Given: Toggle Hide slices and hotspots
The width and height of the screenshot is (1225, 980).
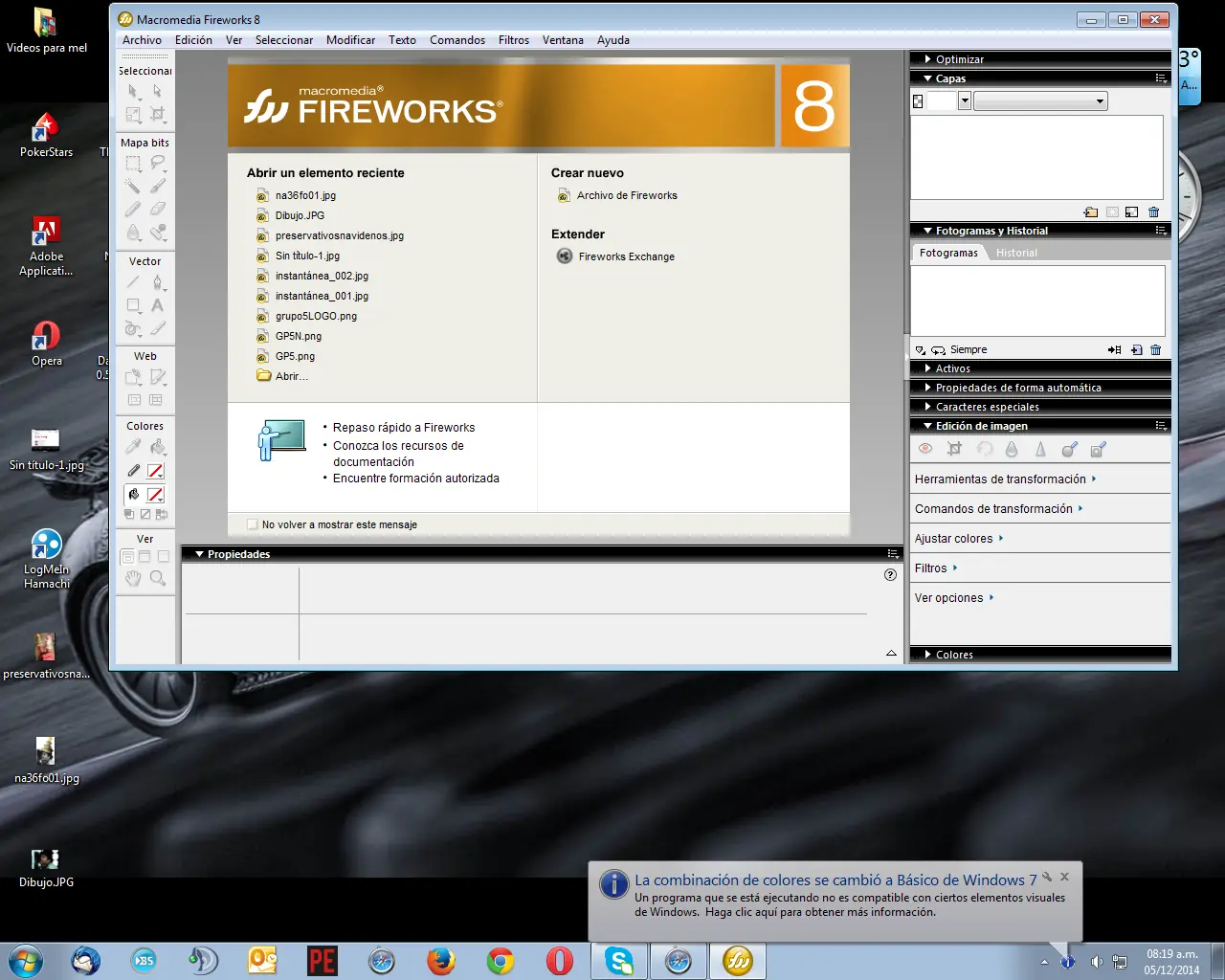Looking at the screenshot, I should pyautogui.click(x=134, y=400).
